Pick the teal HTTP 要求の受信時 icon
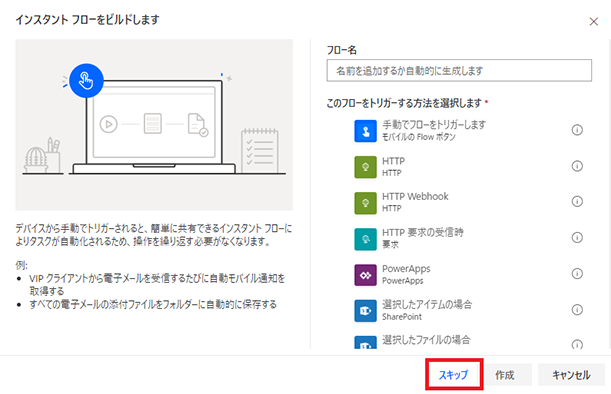This screenshot has width=611, height=394. [365, 239]
